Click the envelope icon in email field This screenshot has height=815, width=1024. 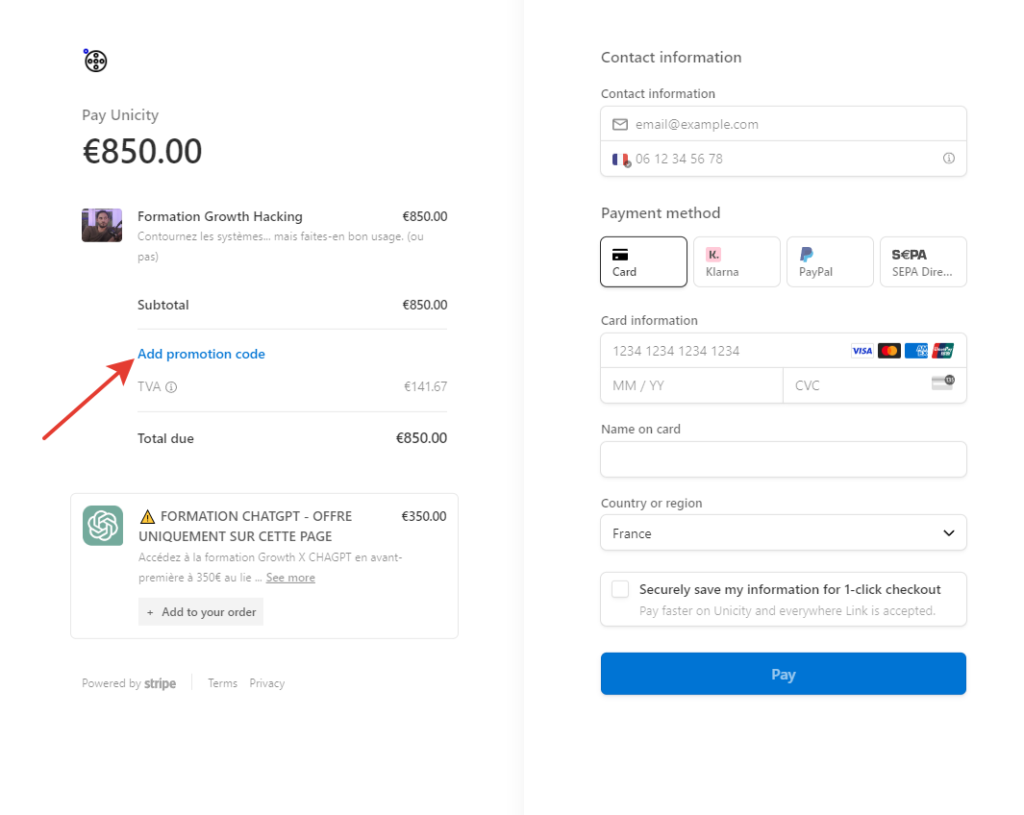[x=620, y=124]
